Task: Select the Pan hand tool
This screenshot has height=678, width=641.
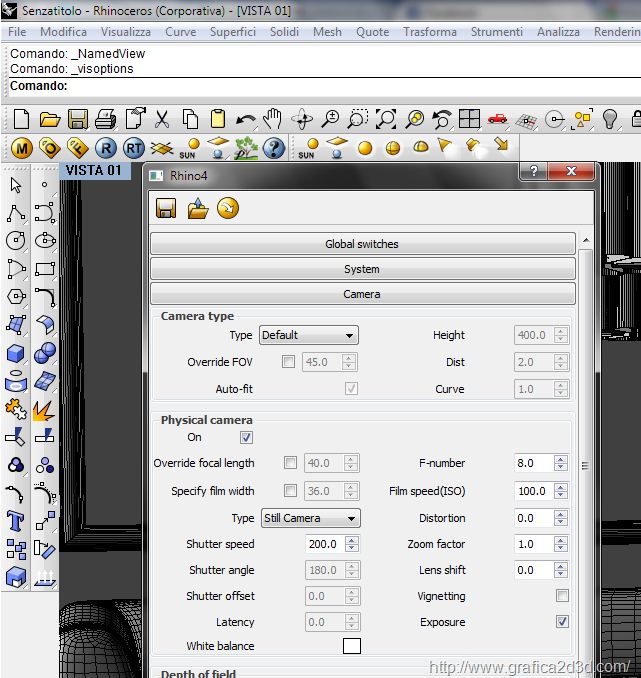Action: point(272,118)
